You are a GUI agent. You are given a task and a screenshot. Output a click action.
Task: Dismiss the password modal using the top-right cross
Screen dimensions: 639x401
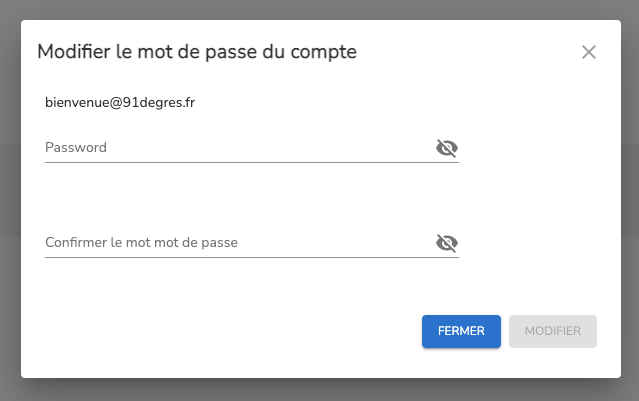[589, 52]
